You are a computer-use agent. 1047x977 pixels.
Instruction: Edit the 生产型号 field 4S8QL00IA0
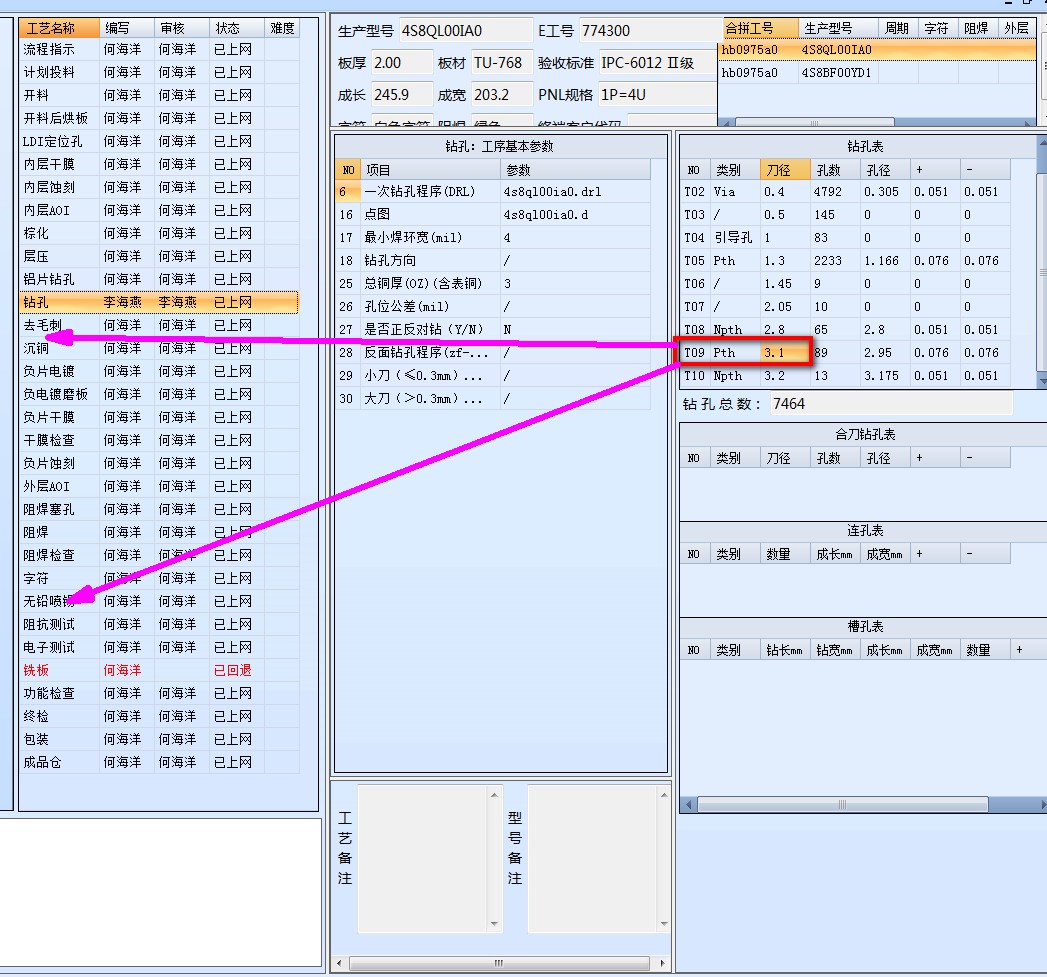[x=466, y=31]
